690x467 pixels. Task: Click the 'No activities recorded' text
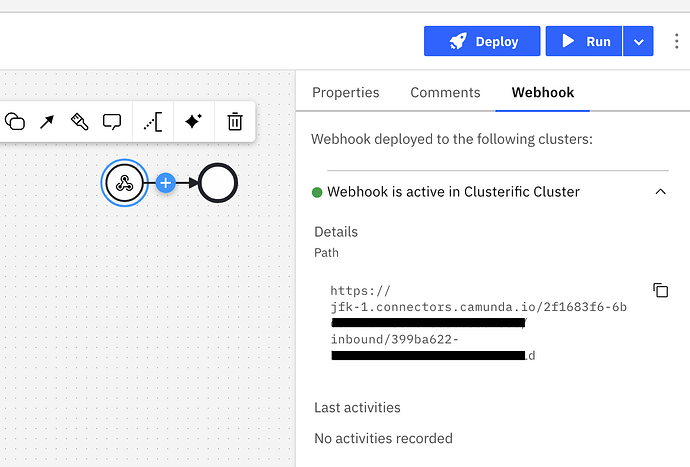tap(383, 438)
